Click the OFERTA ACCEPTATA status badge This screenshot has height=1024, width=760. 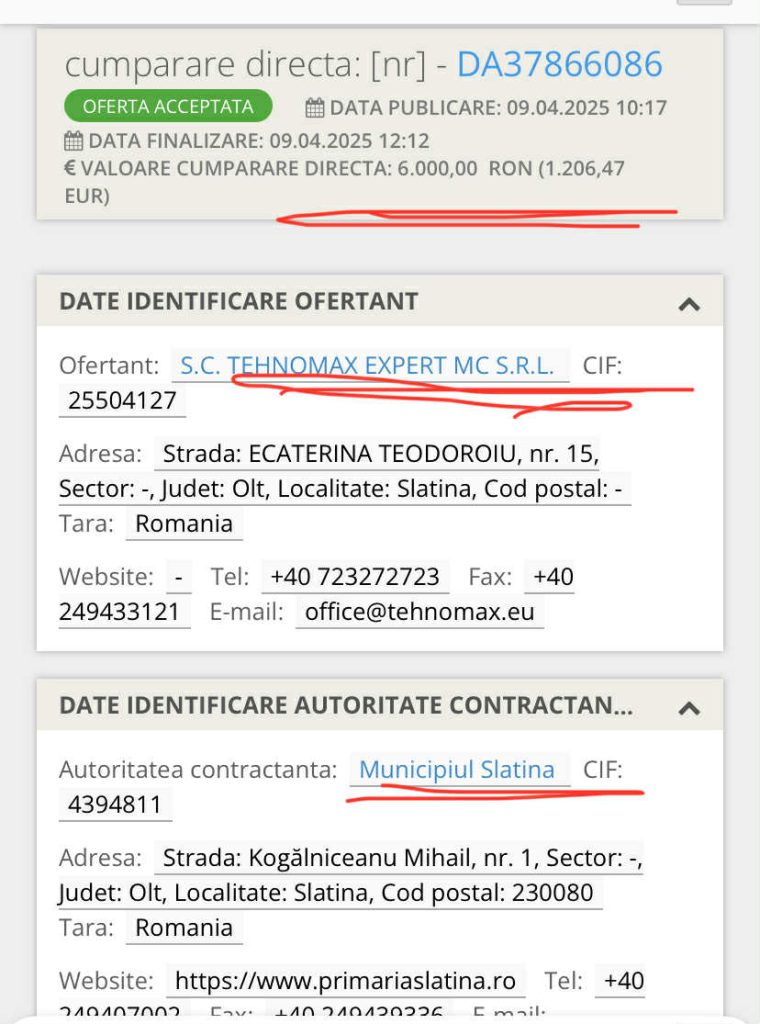(x=168, y=107)
